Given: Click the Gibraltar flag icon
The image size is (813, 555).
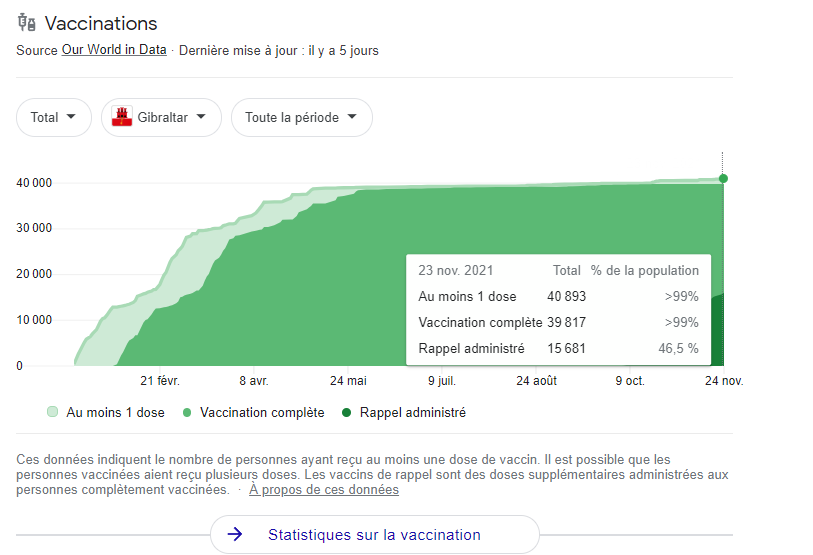Looking at the screenshot, I should (x=121, y=117).
